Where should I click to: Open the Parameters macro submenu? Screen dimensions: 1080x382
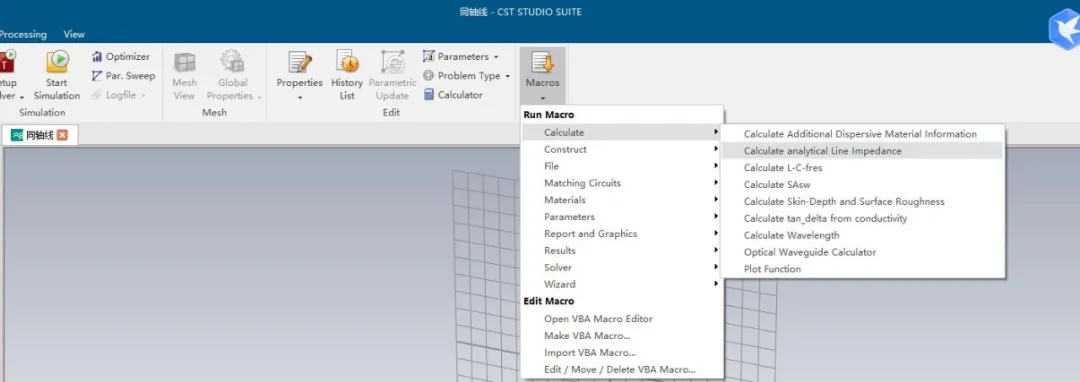pos(622,217)
